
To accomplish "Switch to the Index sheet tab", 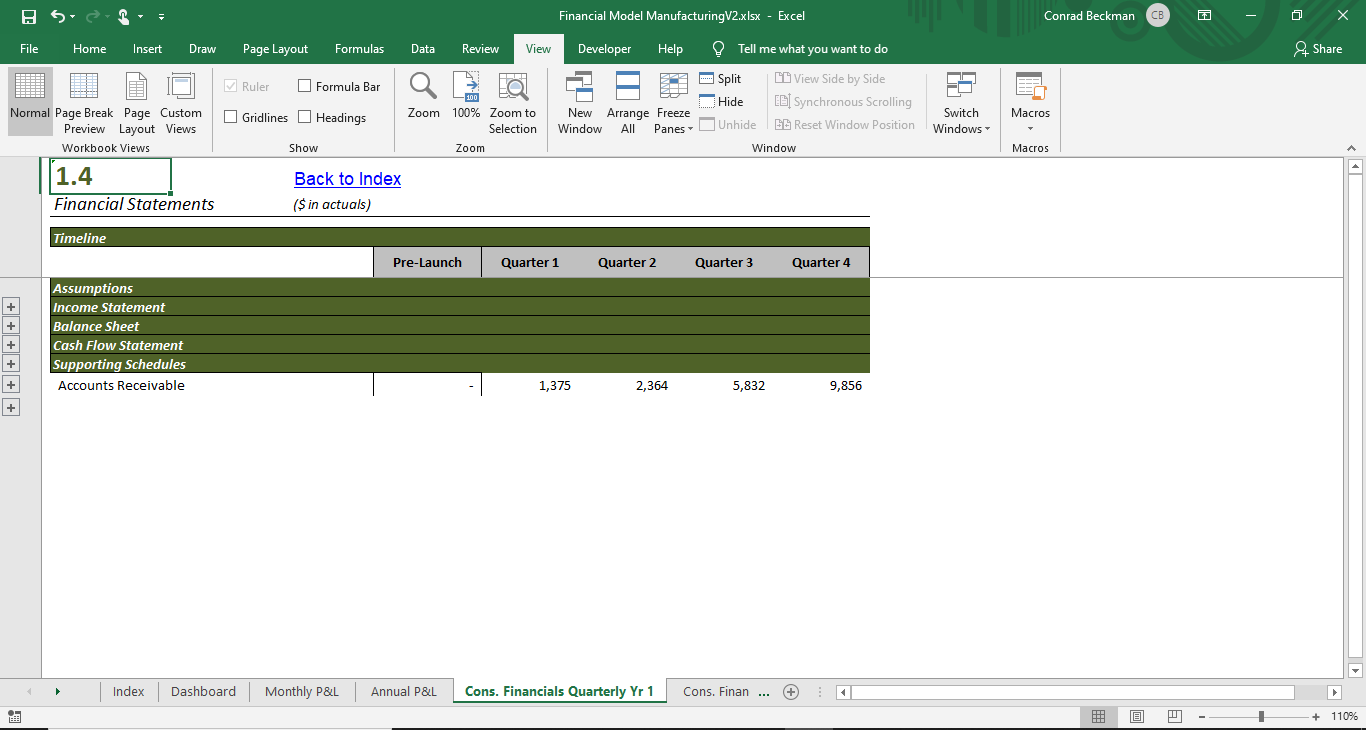I will tap(128, 691).
